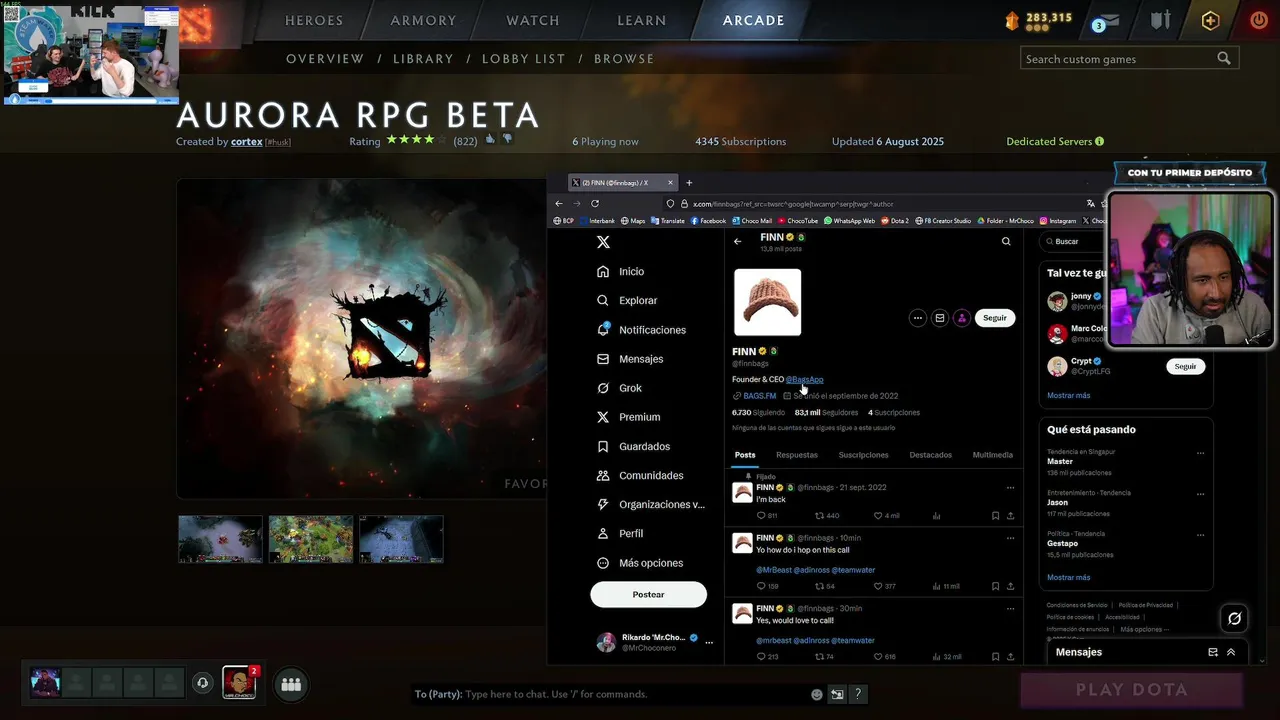Click purple subscribe icon next to Seguir
1280x720 pixels.
[962, 318]
